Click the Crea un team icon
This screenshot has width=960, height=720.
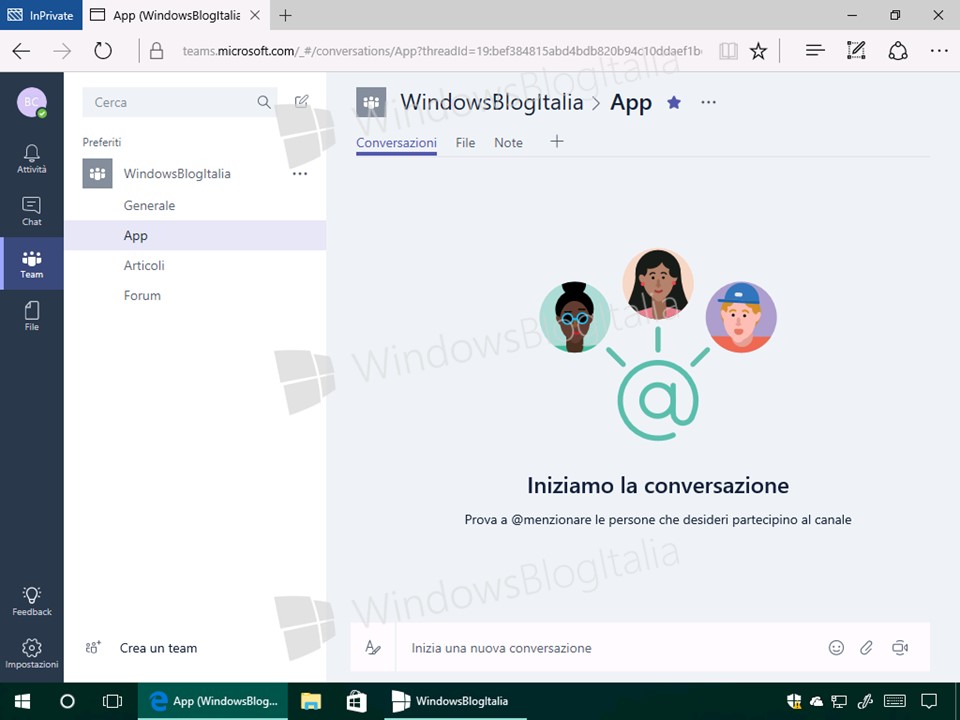click(93, 648)
